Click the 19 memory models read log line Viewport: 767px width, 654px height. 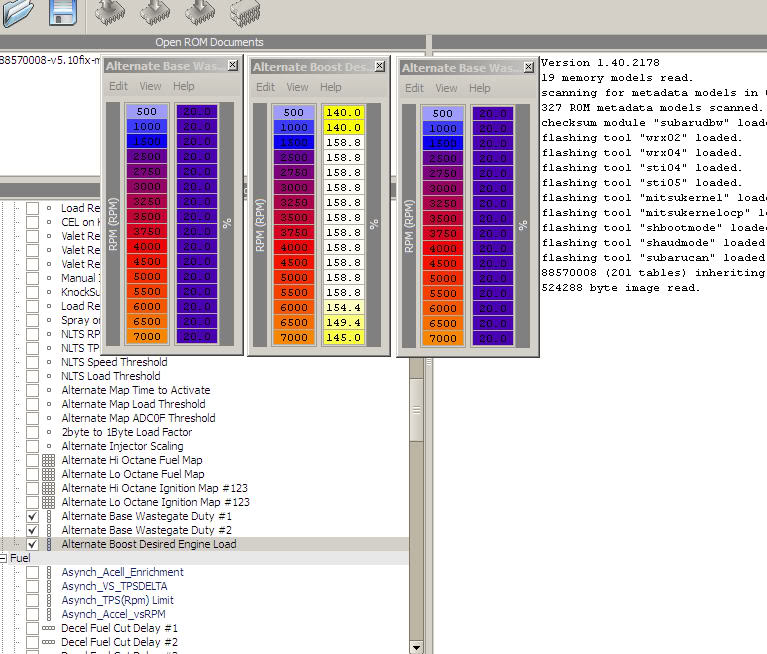pyautogui.click(x=617, y=78)
